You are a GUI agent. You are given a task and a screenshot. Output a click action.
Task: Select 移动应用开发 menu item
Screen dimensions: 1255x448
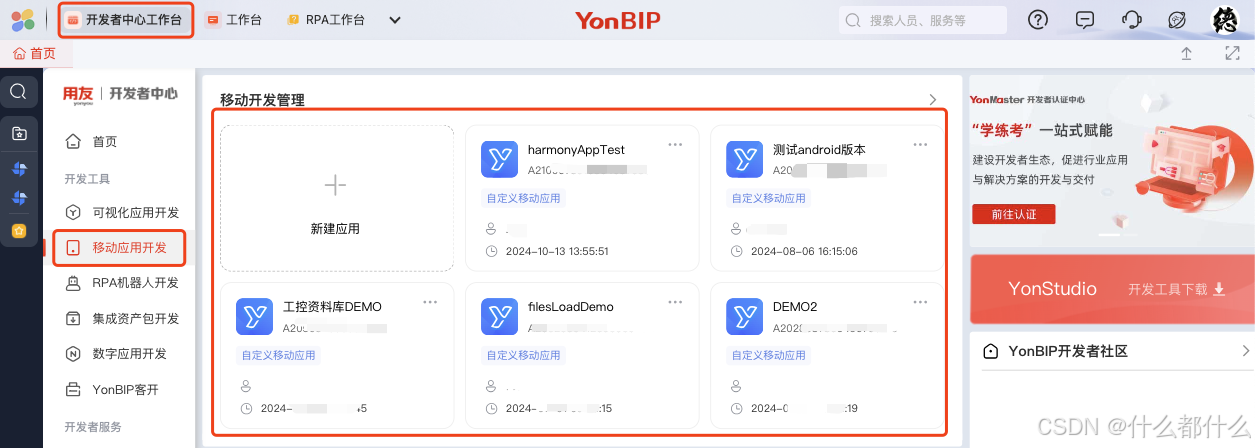[x=120, y=247]
